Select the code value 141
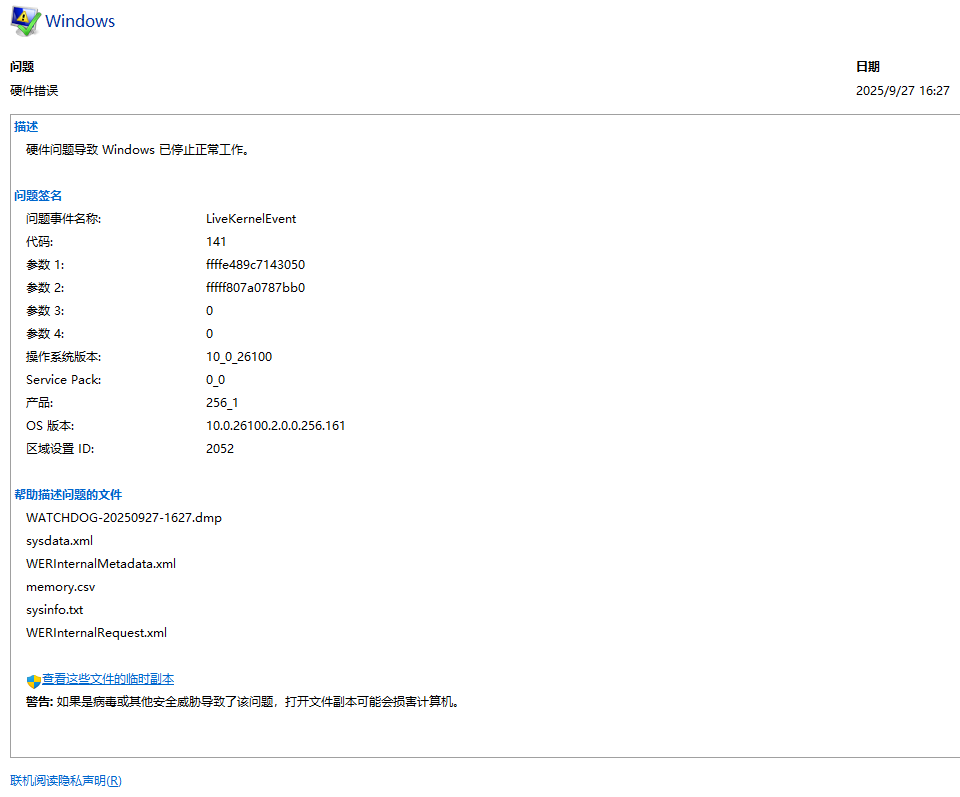The width and height of the screenshot is (960, 797). pyautogui.click(x=216, y=242)
